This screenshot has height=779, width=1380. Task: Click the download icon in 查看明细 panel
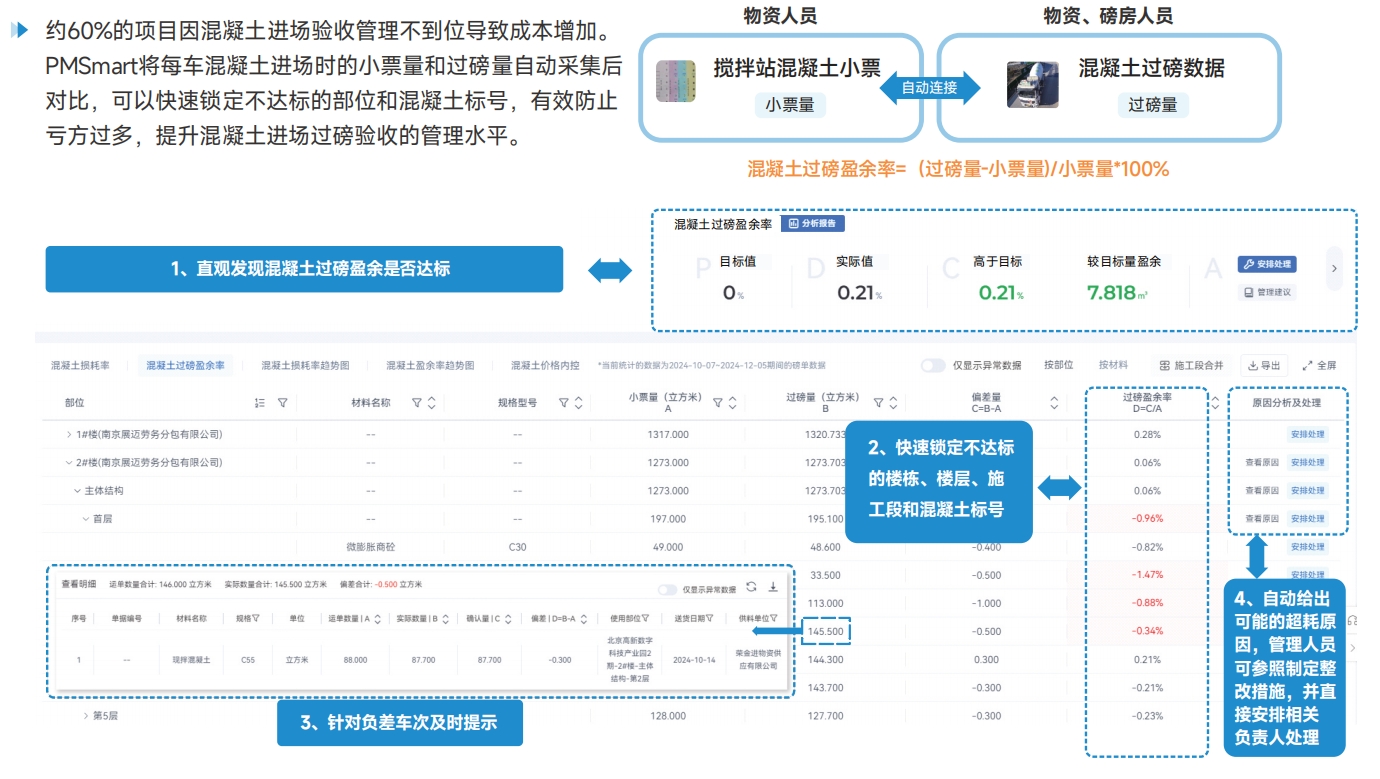tap(773, 587)
